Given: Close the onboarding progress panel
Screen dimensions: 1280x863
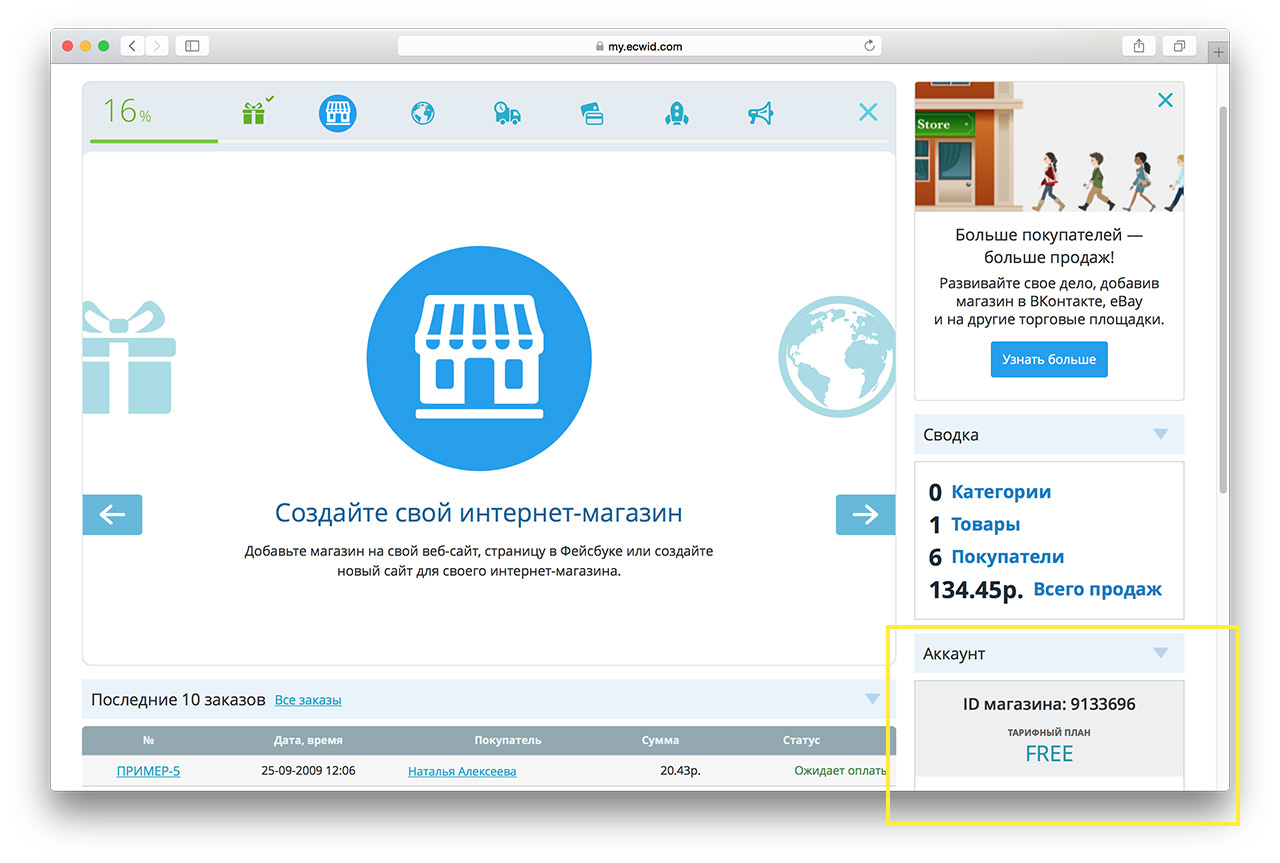Looking at the screenshot, I should click(x=868, y=112).
